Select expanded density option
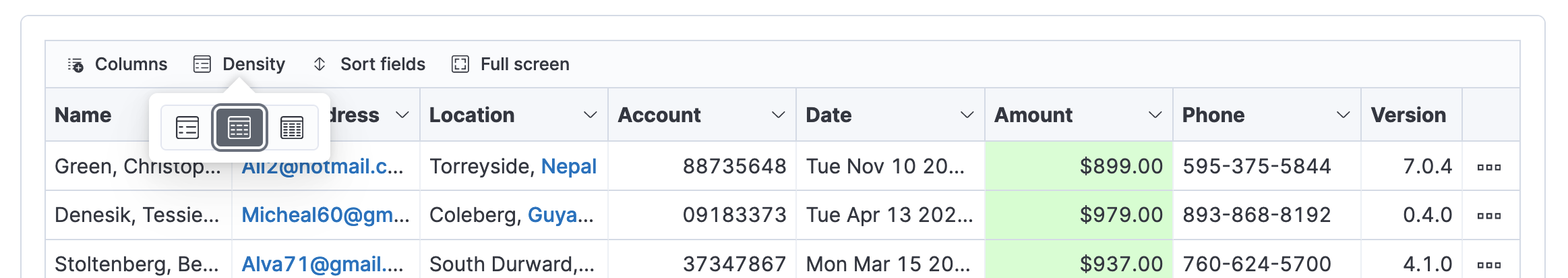1568x278 pixels. click(187, 128)
